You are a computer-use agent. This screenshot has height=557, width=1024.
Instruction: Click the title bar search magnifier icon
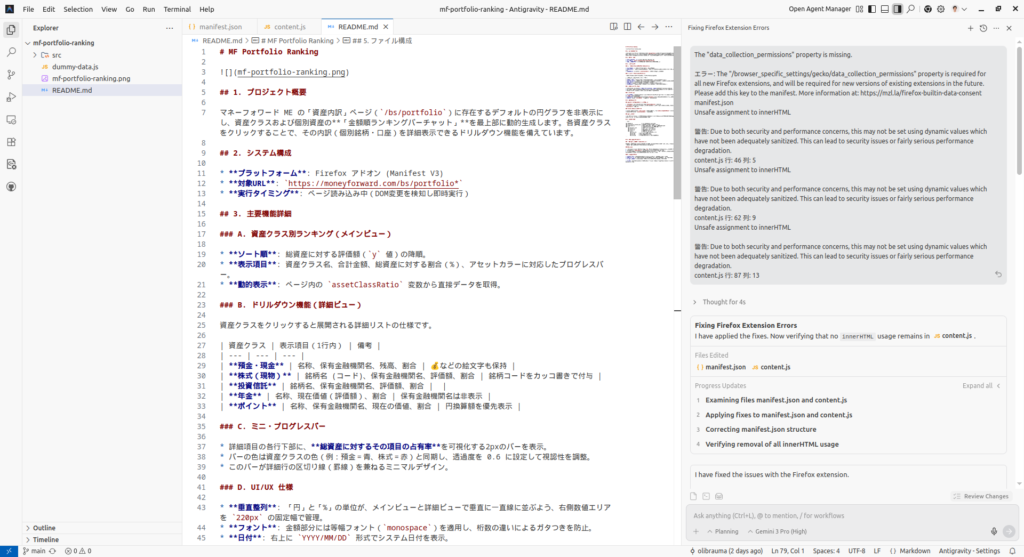[910, 9]
